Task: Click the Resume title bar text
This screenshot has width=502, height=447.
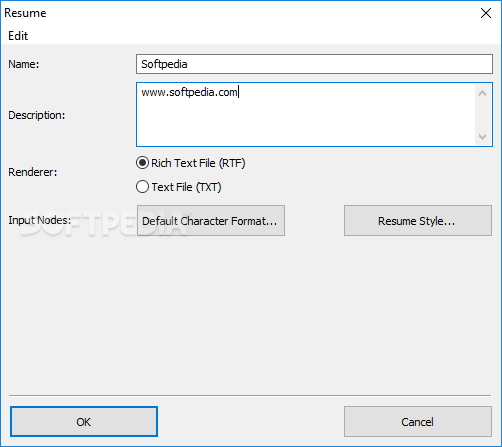Action: point(25,13)
